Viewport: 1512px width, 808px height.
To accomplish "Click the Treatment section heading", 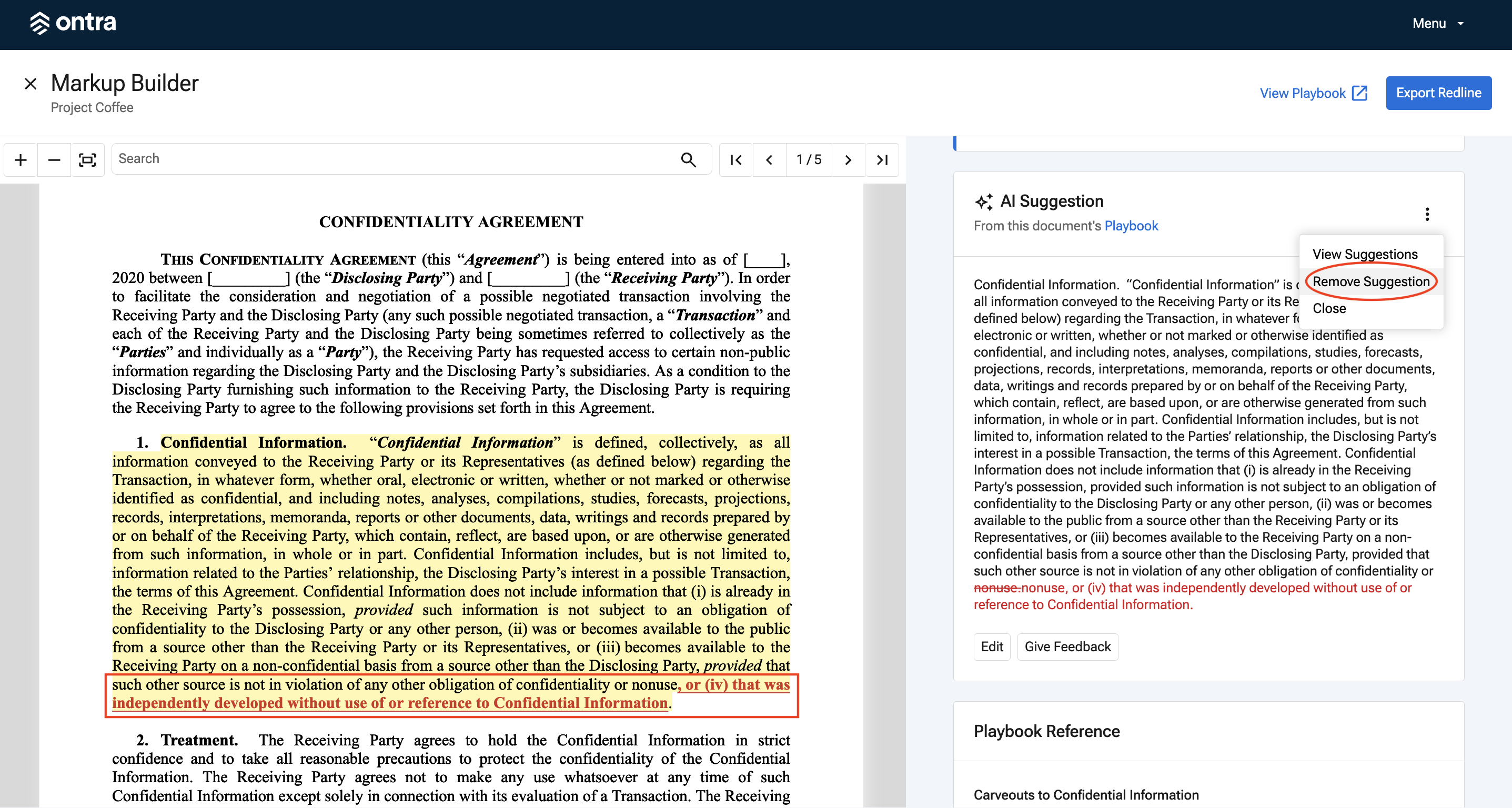I will (x=199, y=740).
